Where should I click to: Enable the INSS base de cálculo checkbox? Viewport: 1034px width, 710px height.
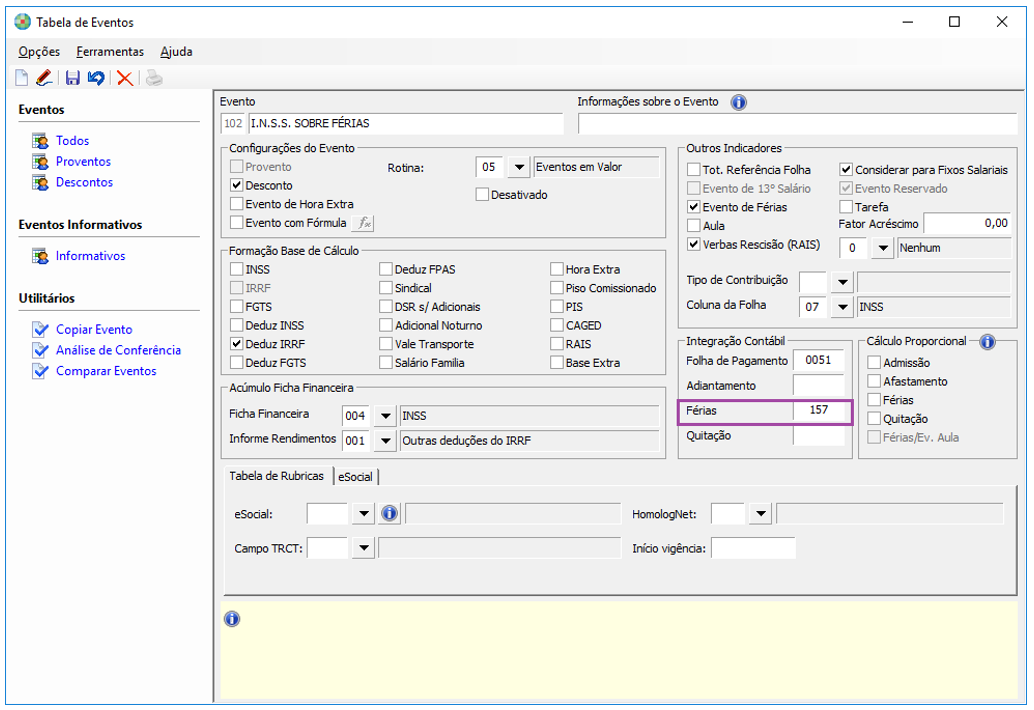point(237,269)
